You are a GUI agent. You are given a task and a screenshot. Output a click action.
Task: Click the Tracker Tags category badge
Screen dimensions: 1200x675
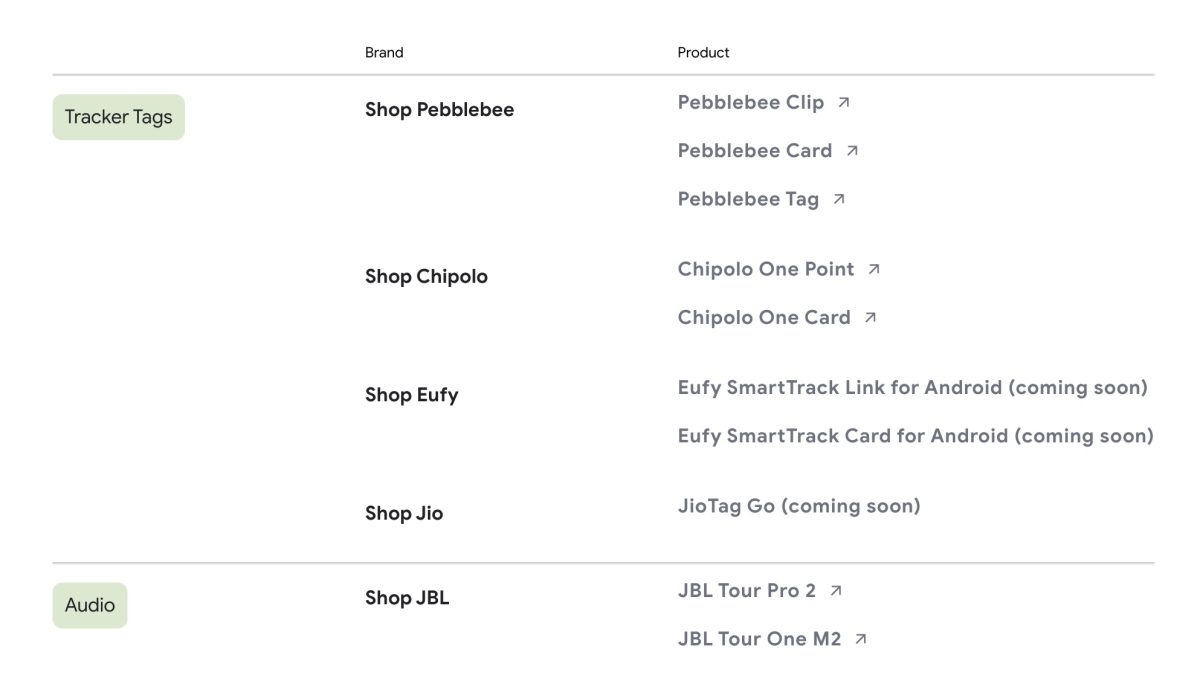(118, 117)
